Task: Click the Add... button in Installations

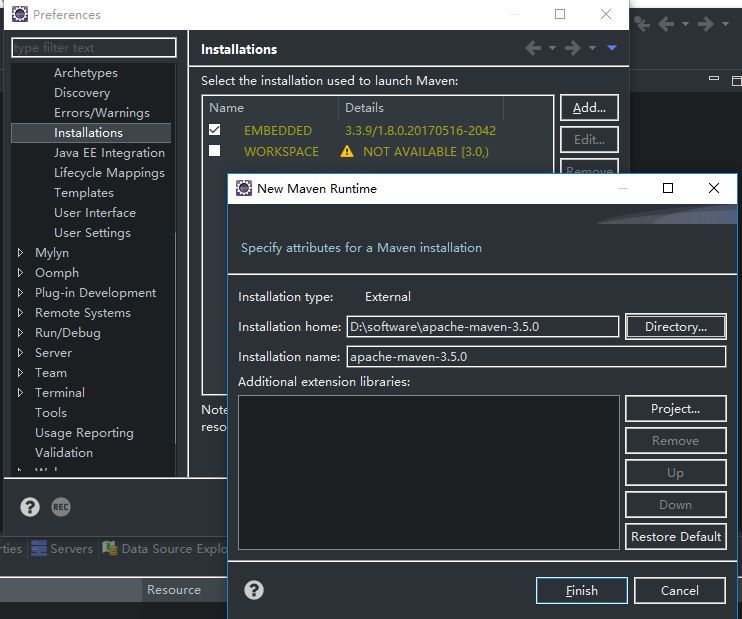Action: [589, 107]
